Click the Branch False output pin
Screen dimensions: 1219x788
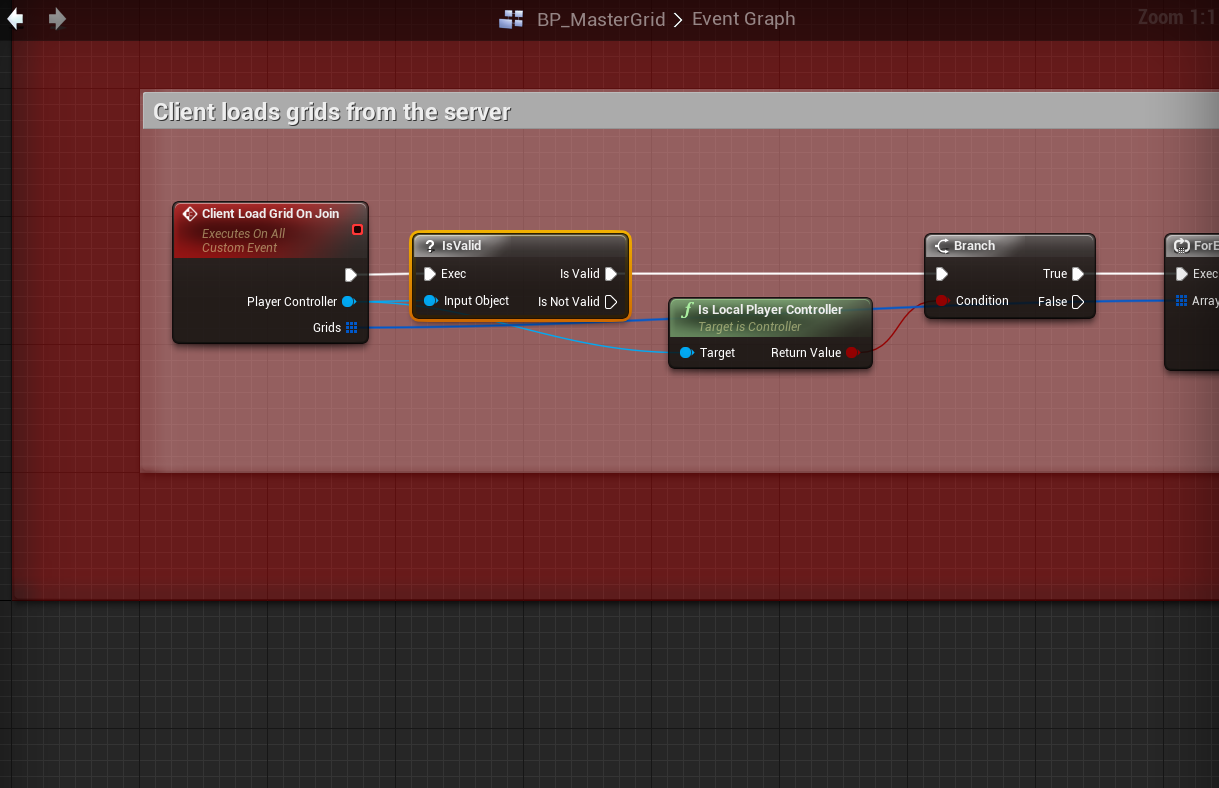coord(1077,302)
